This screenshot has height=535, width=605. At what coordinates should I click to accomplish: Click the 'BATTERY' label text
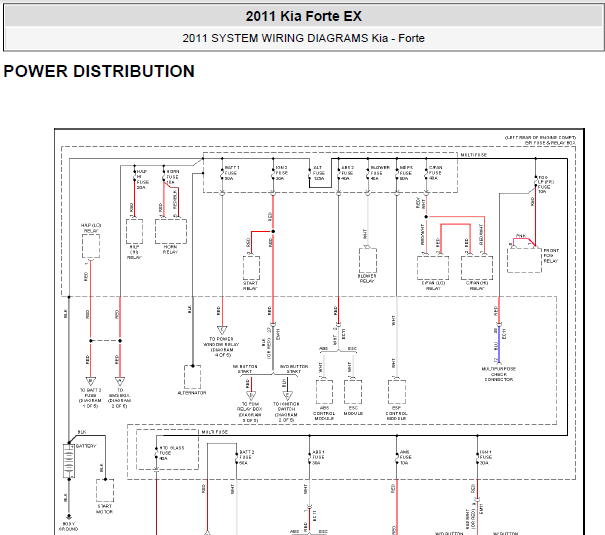tap(86, 446)
